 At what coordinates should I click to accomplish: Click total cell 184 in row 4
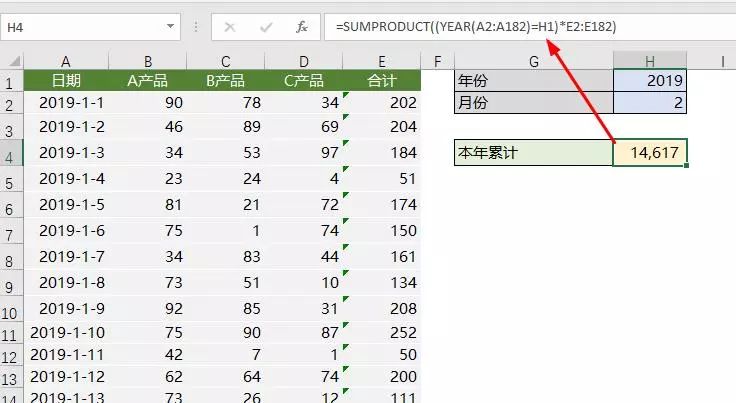coord(382,152)
